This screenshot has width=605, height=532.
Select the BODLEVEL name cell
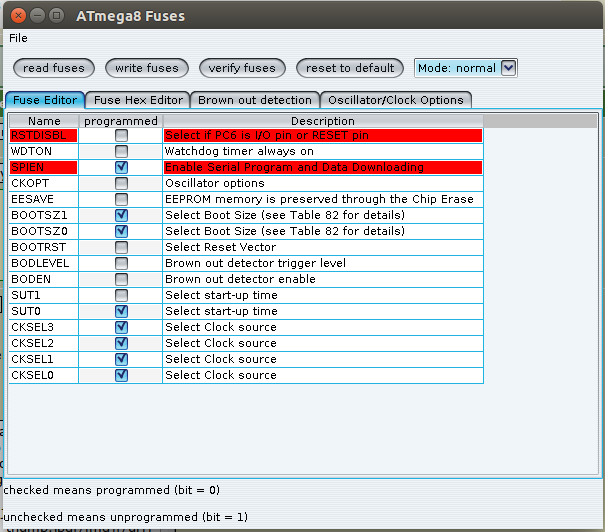click(x=44, y=263)
